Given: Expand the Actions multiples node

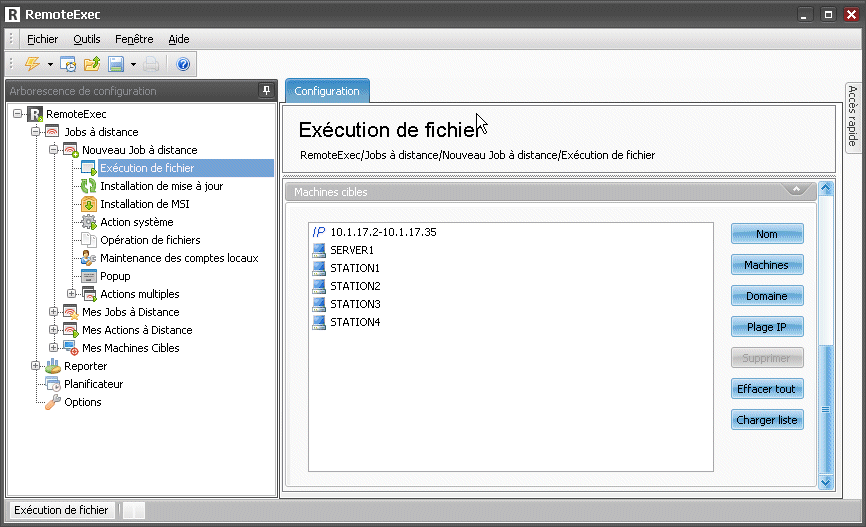Looking at the screenshot, I should click(x=71, y=293).
